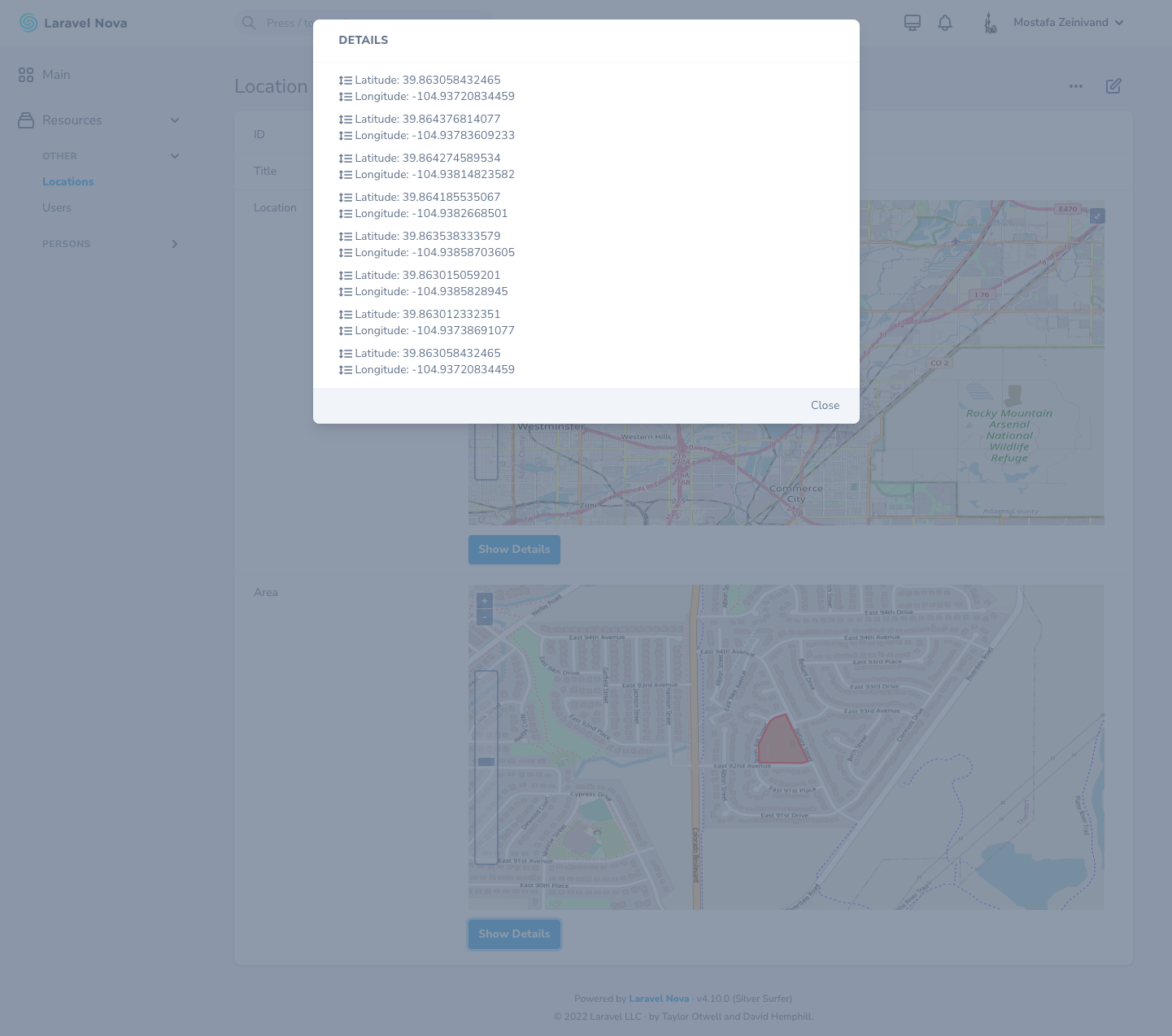Click the Area map zoom slider handle

click(486, 762)
